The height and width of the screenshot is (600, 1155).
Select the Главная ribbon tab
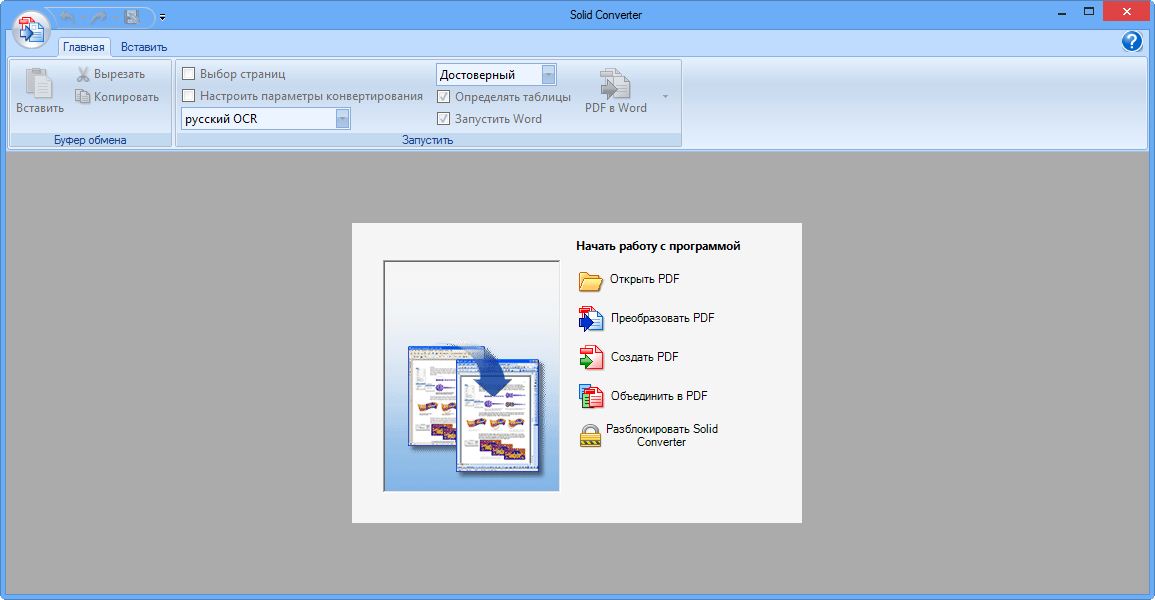pyautogui.click(x=84, y=47)
